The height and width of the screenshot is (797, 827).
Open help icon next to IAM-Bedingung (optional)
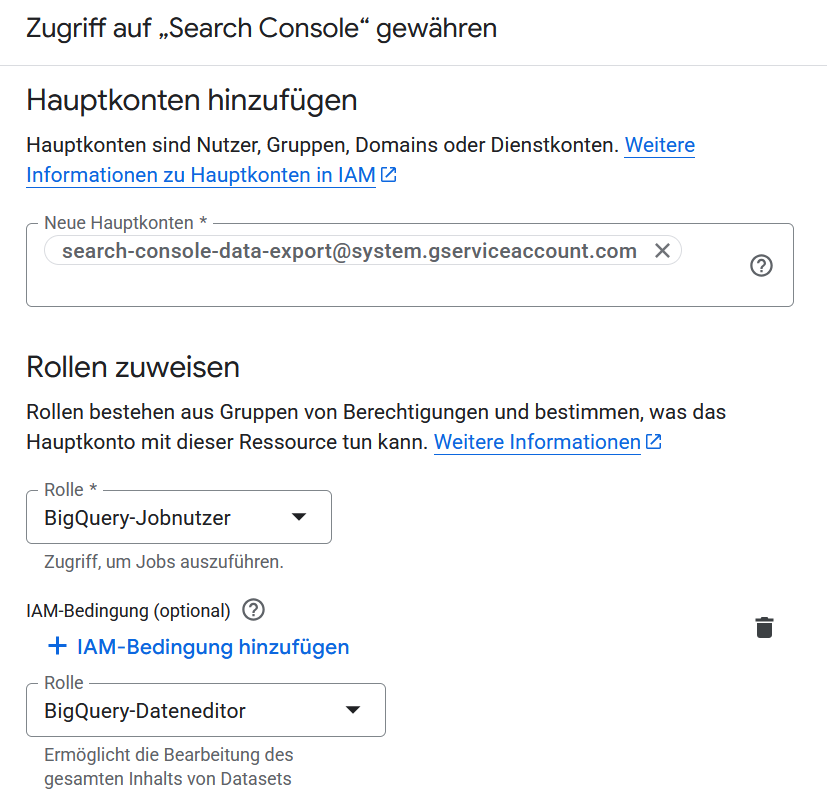coord(253,610)
